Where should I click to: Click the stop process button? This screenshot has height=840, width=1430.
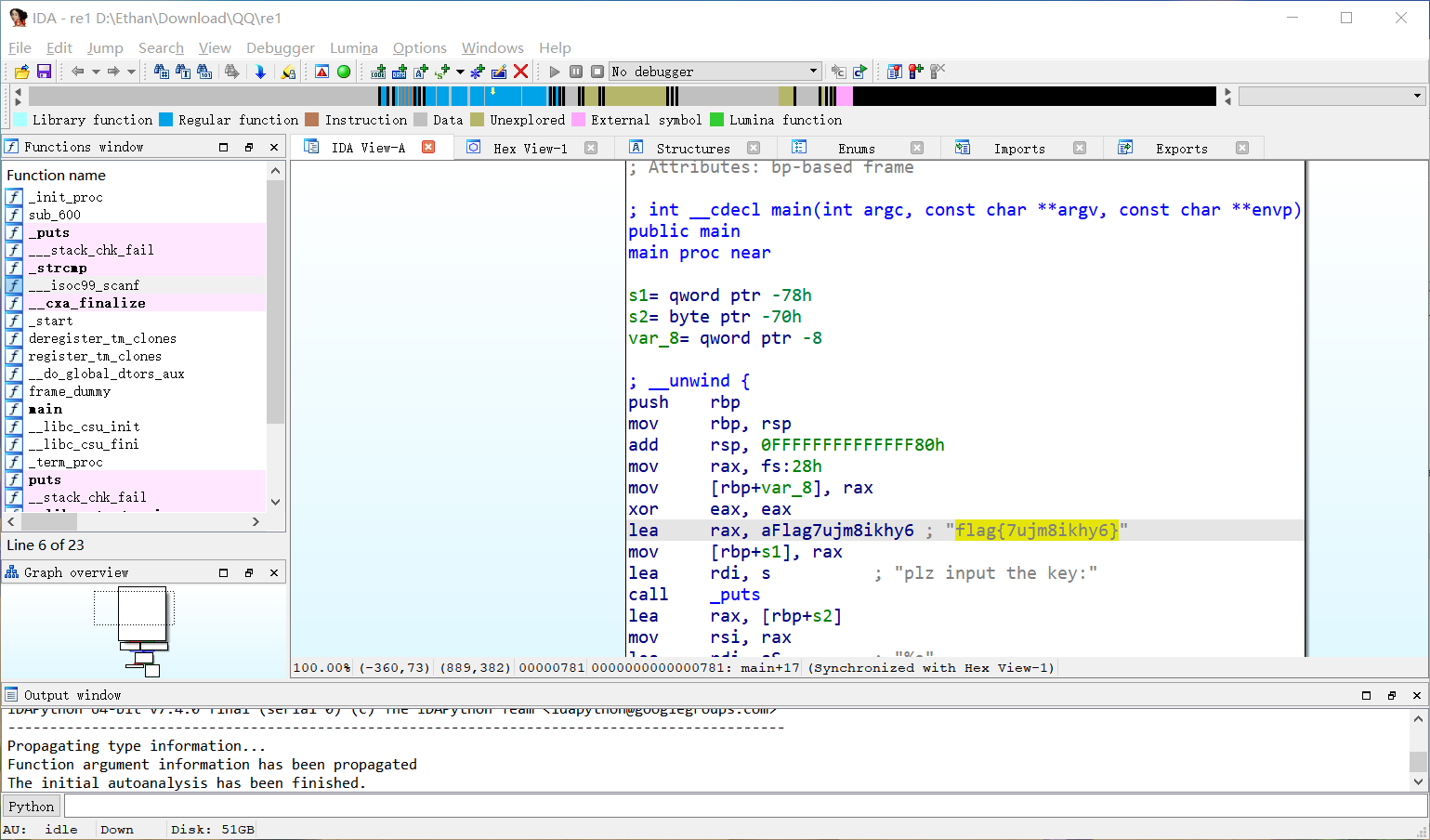(597, 72)
